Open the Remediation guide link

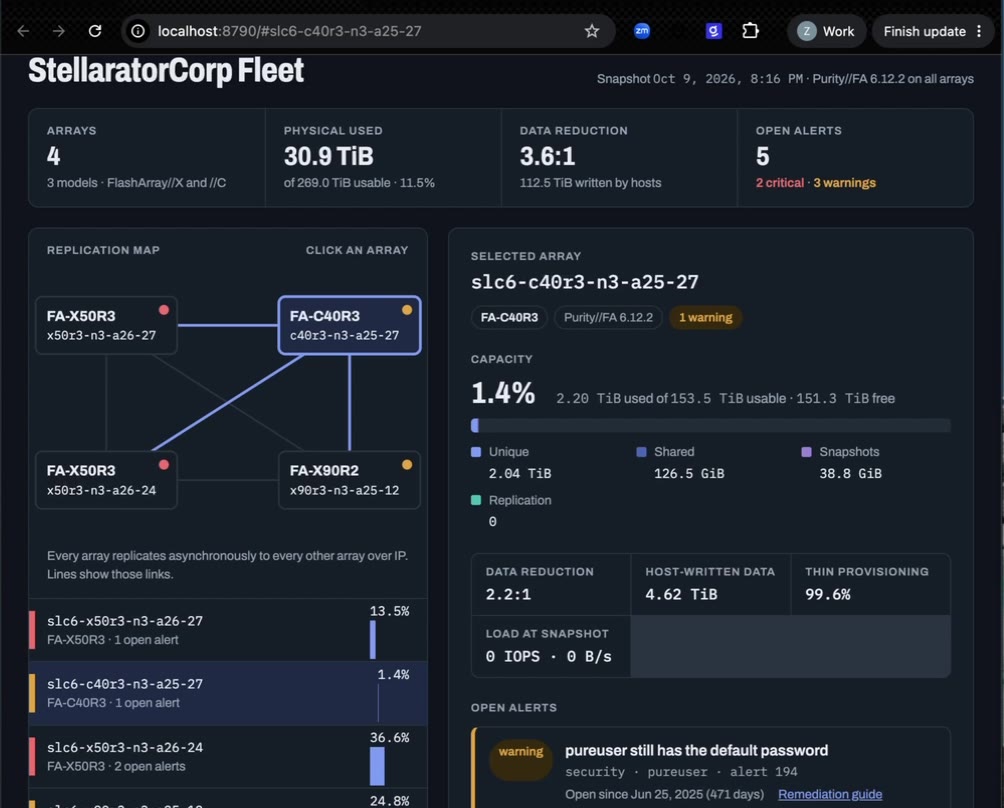coord(830,794)
